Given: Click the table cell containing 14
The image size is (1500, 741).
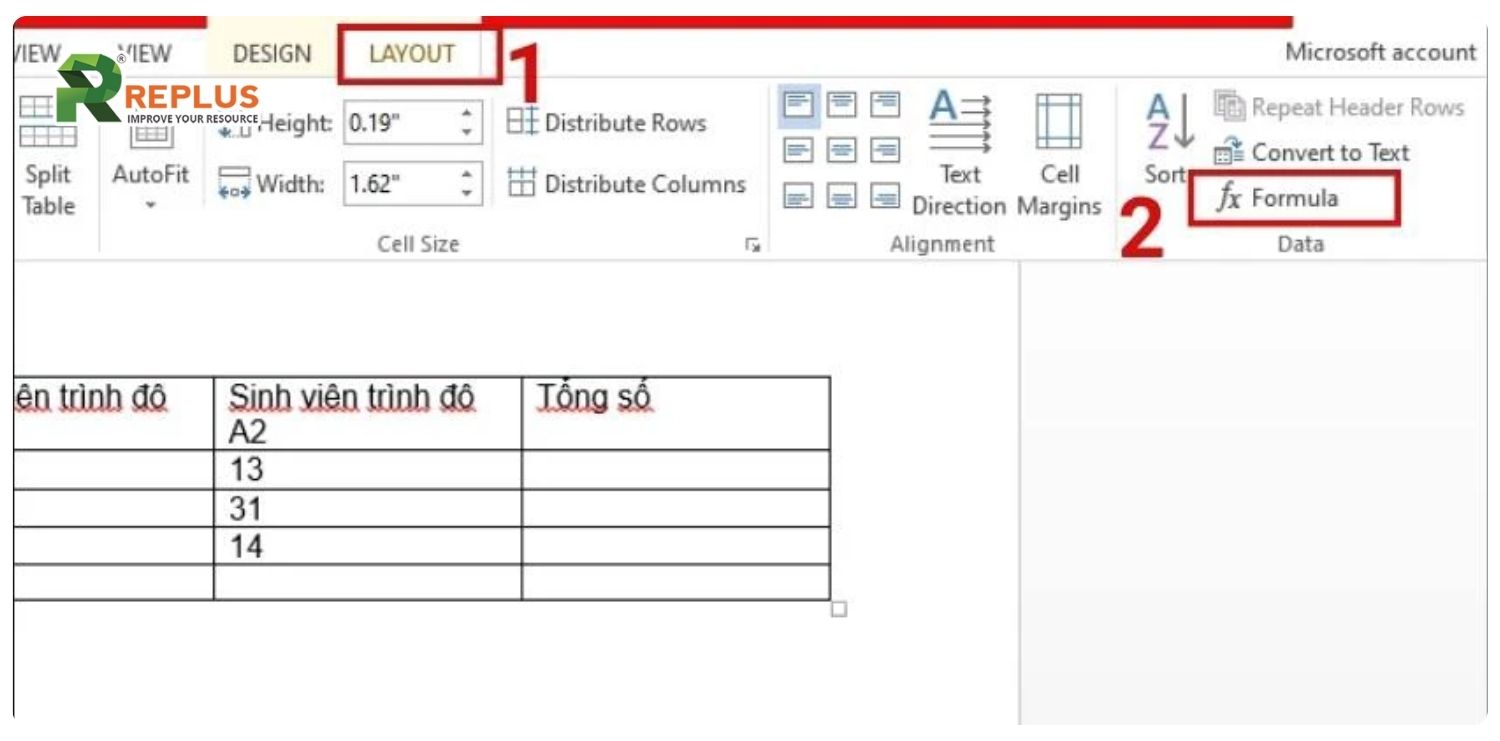Looking at the screenshot, I should [x=368, y=546].
